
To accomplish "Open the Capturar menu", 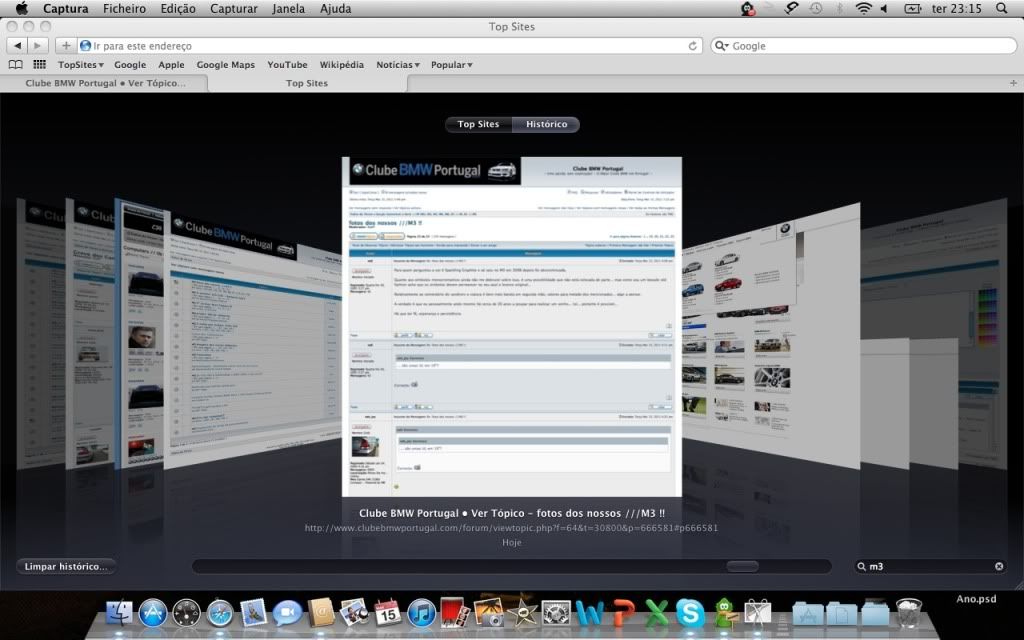I will tap(234, 8).
